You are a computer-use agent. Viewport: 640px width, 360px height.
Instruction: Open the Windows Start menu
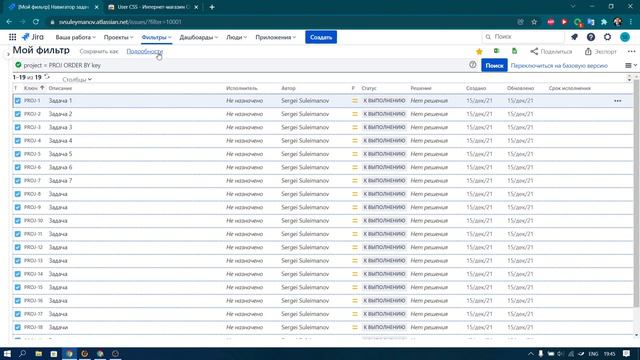(x=7, y=353)
